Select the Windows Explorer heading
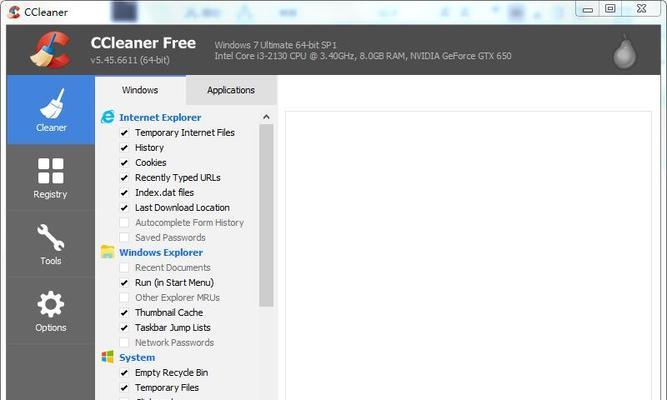Viewport: 667px width, 400px height. point(161,252)
